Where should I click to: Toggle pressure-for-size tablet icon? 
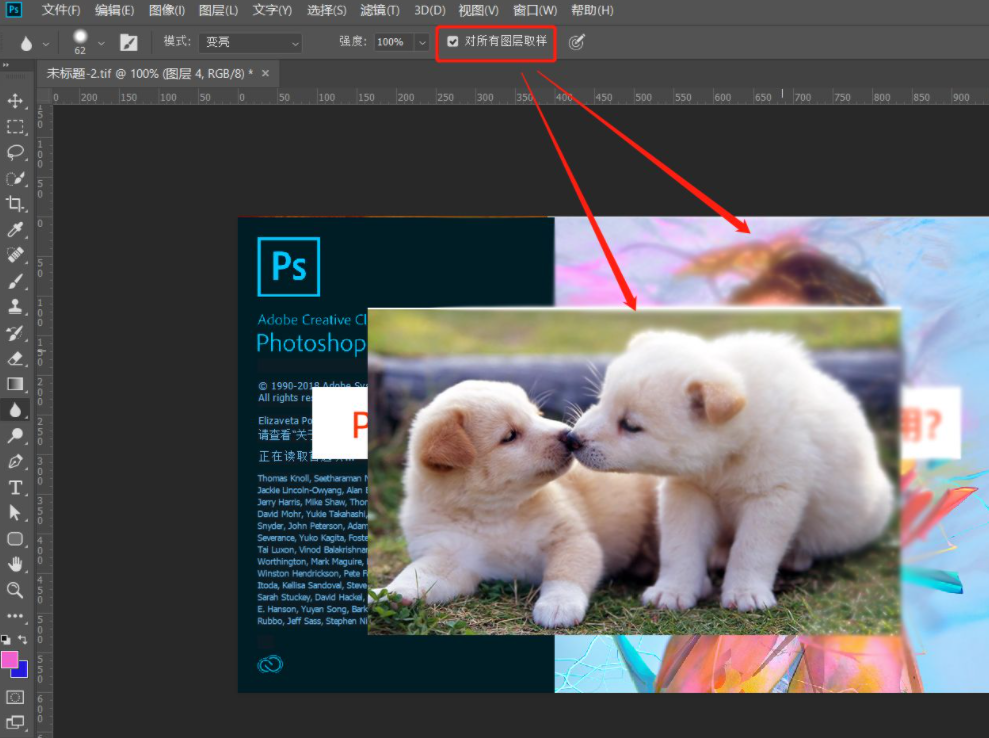[576, 42]
